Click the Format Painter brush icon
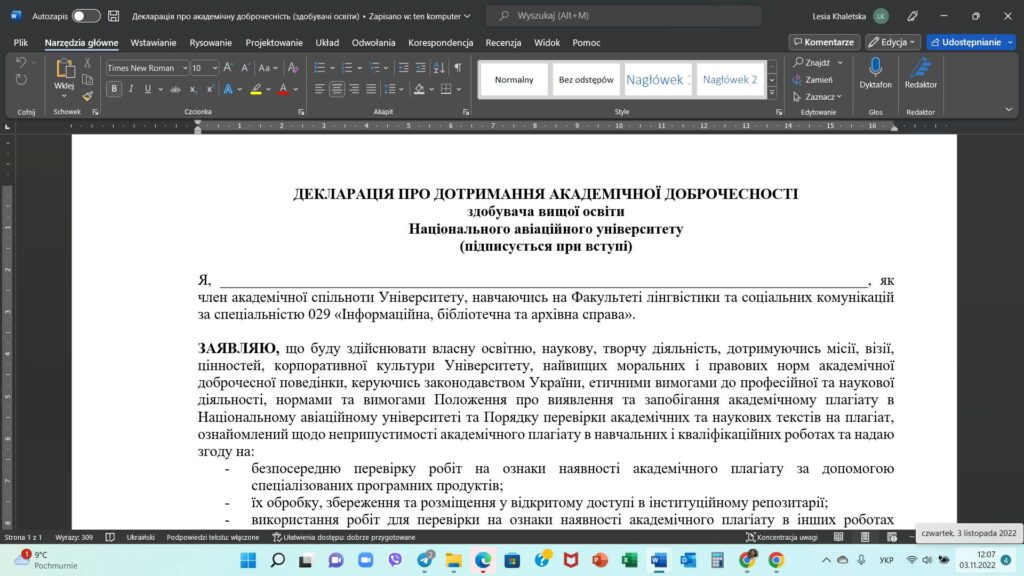 (88, 97)
